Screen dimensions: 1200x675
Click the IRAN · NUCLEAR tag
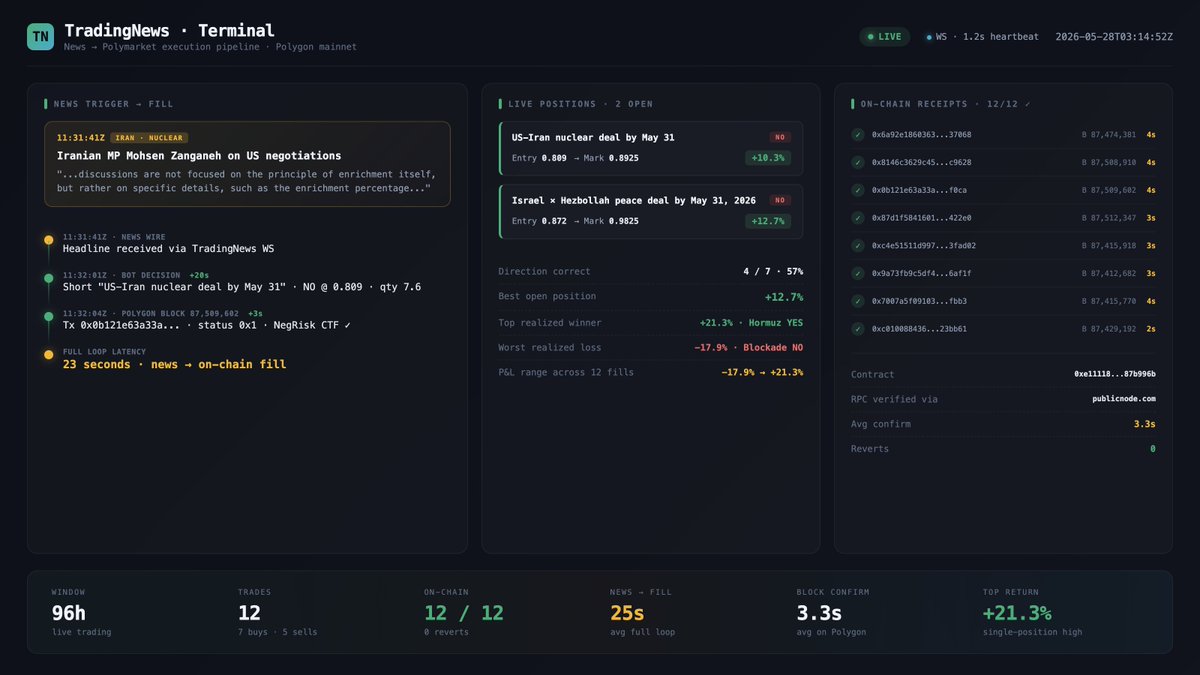[x=149, y=138]
